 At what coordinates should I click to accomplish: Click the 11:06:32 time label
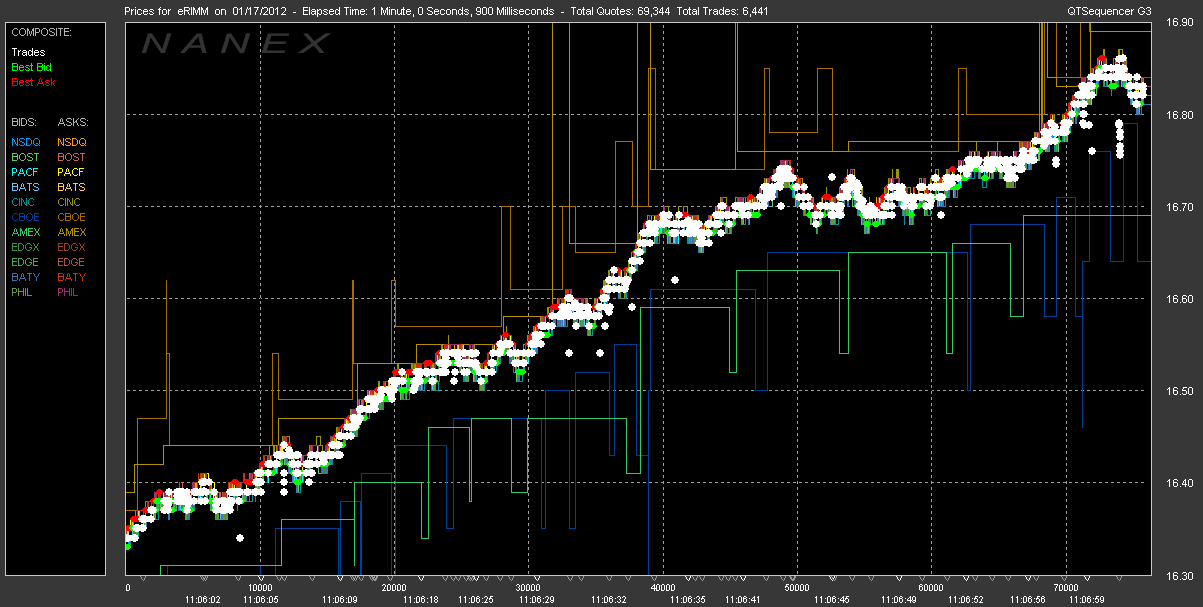[x=608, y=600]
